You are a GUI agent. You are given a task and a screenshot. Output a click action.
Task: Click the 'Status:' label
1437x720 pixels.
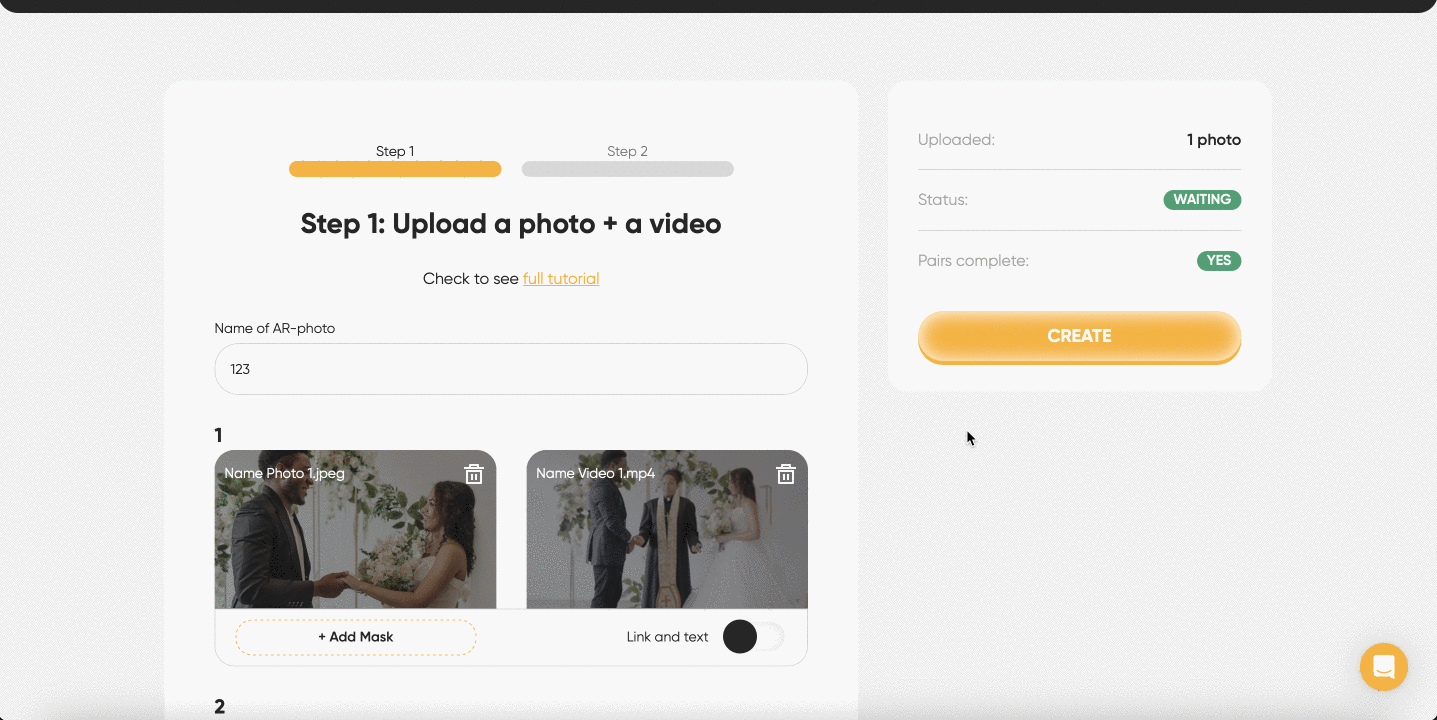tap(943, 200)
